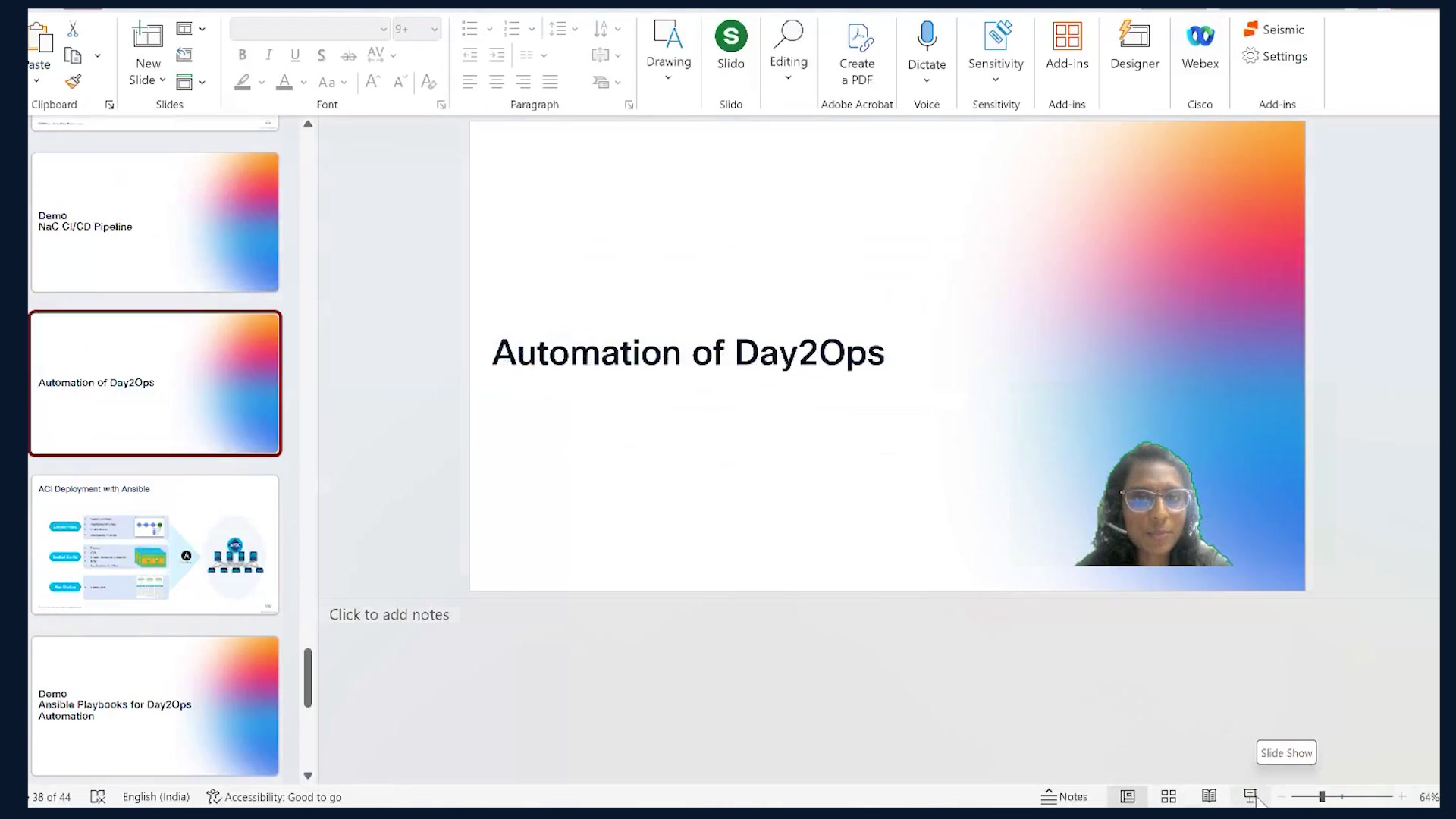The height and width of the screenshot is (819, 1456).
Task: Click English (India) language indicator
Action: [x=156, y=797]
